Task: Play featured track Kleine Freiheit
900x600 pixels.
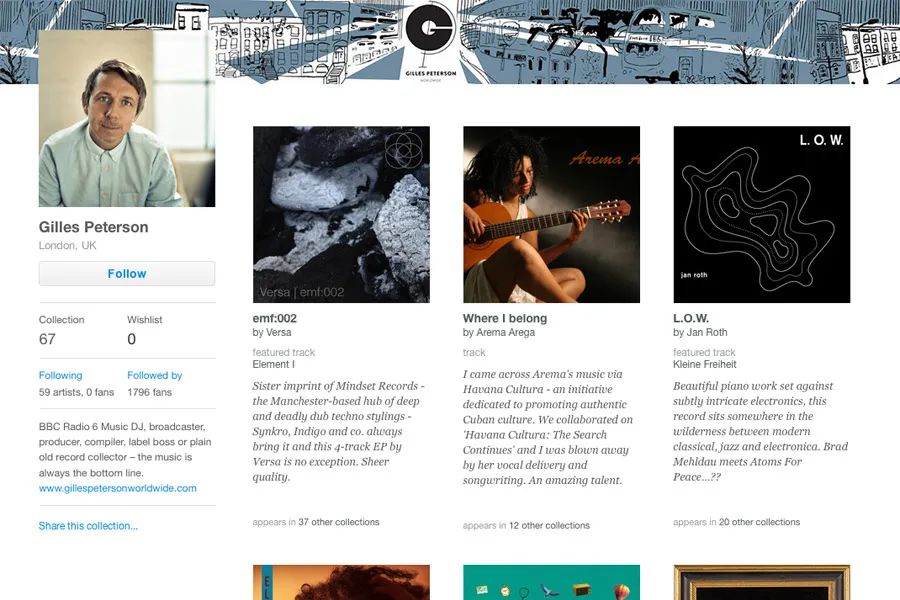Action: pyautogui.click(x=705, y=365)
